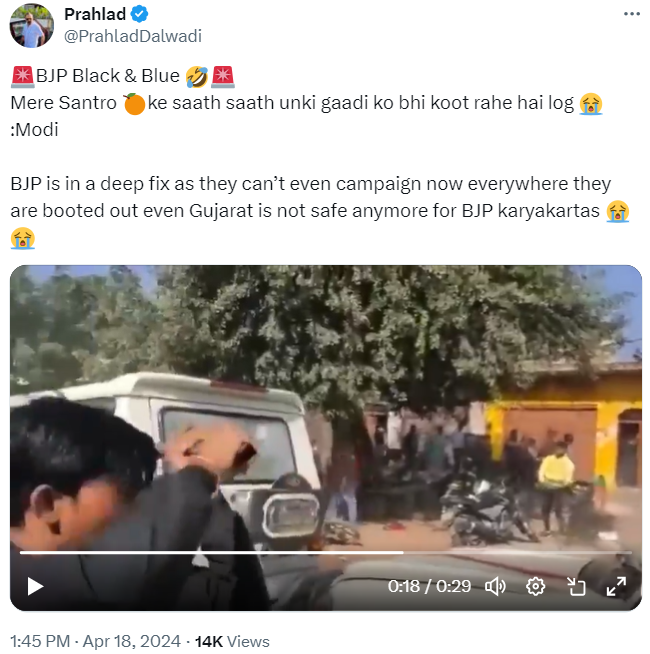Visit the @PrahladDalwadi handle
This screenshot has height=654, width=650.
tap(133, 36)
